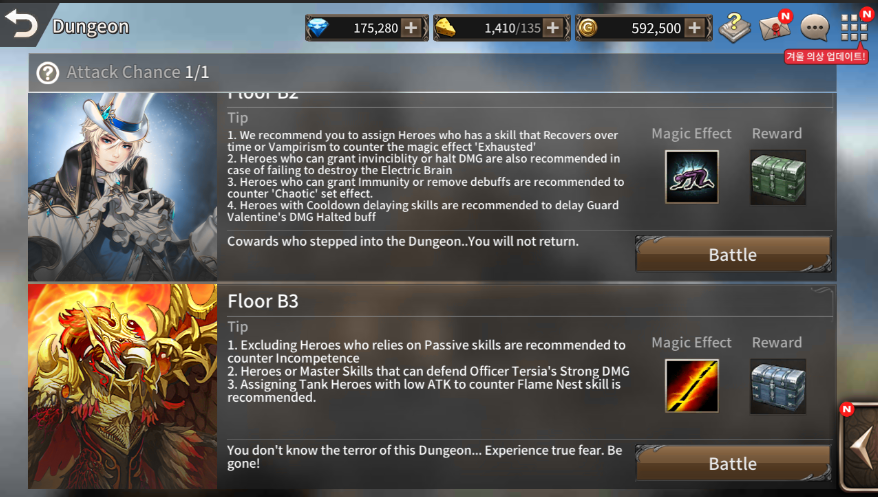Expand the side panel arrow tab
The image size is (878, 497).
coord(860,446)
